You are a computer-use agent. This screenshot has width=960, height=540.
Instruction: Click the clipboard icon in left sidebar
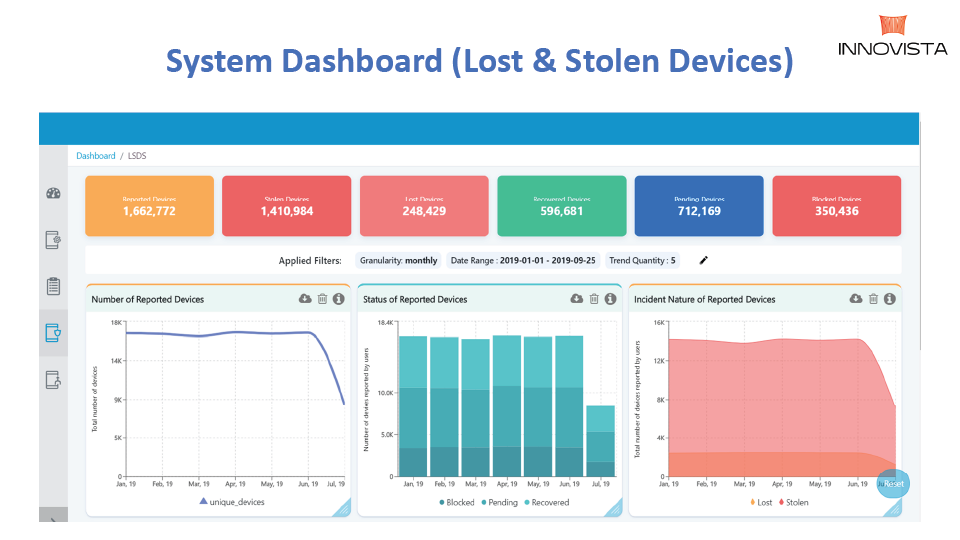click(54, 287)
